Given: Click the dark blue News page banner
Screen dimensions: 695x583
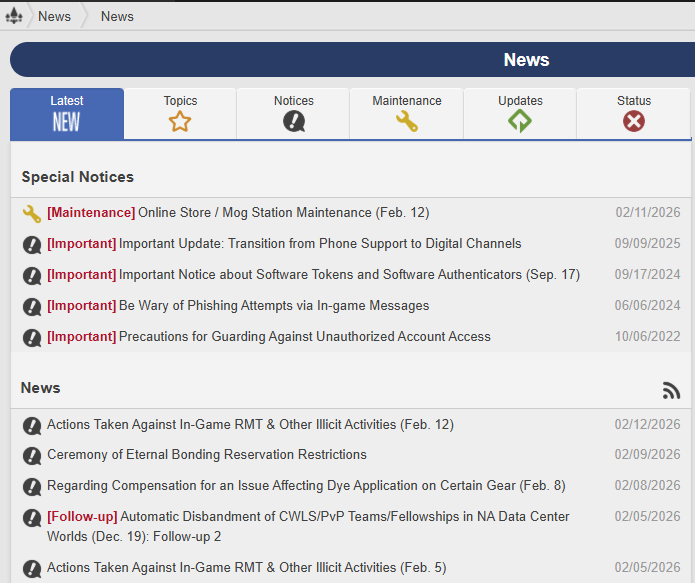Looking at the screenshot, I should (x=352, y=60).
